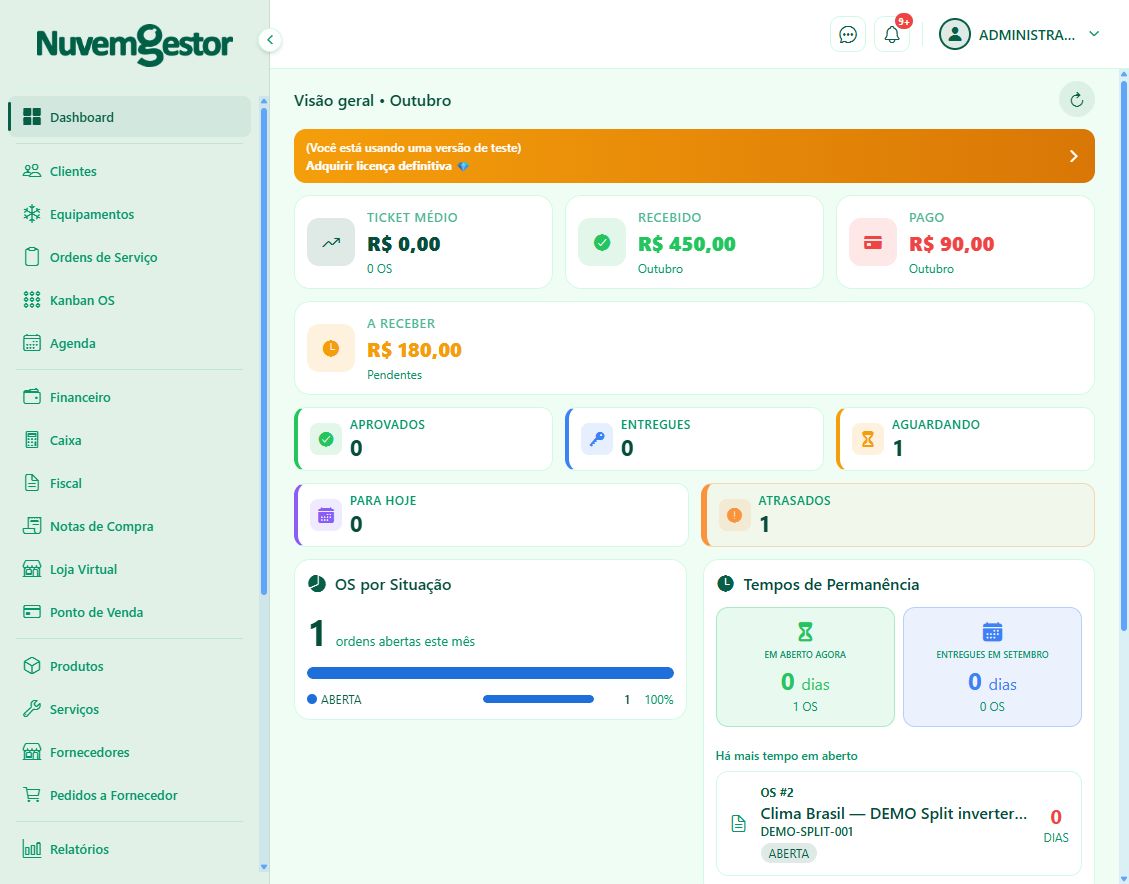This screenshot has height=884, width=1129.
Task: Click the Atrasados warning icon
Action: pos(734,515)
